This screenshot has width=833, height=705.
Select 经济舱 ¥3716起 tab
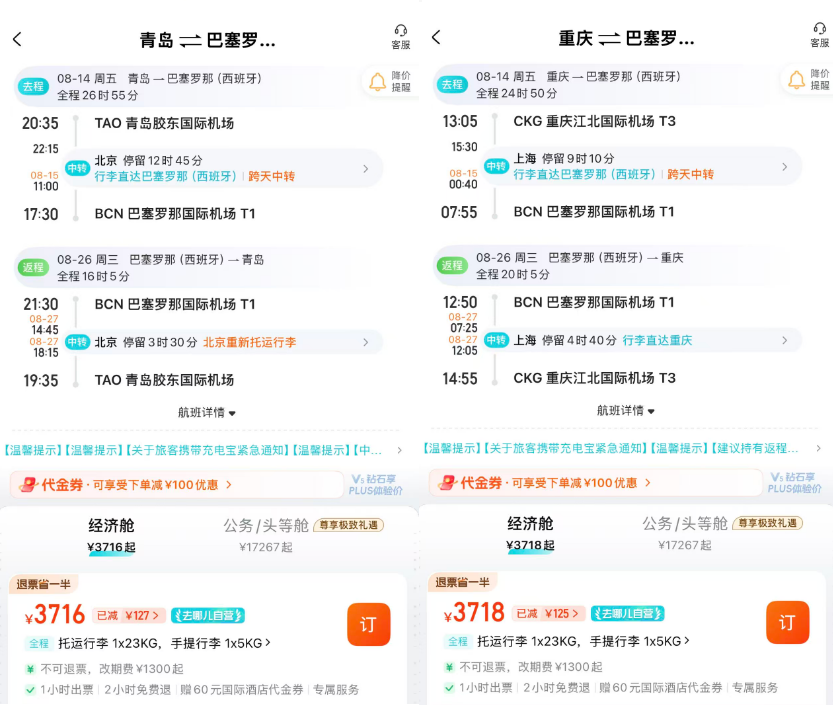(x=111, y=535)
